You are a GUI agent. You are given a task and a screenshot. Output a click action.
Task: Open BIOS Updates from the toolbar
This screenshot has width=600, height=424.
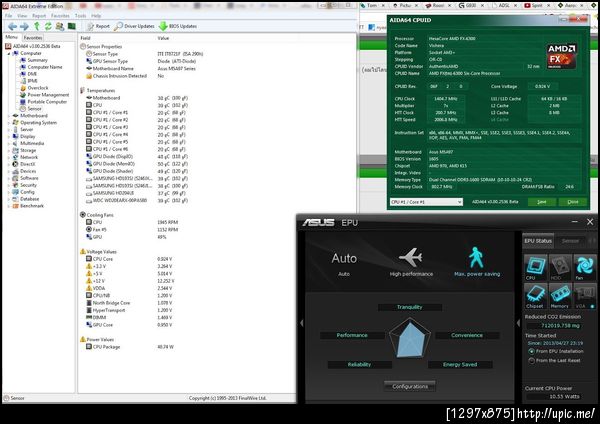pos(178,26)
